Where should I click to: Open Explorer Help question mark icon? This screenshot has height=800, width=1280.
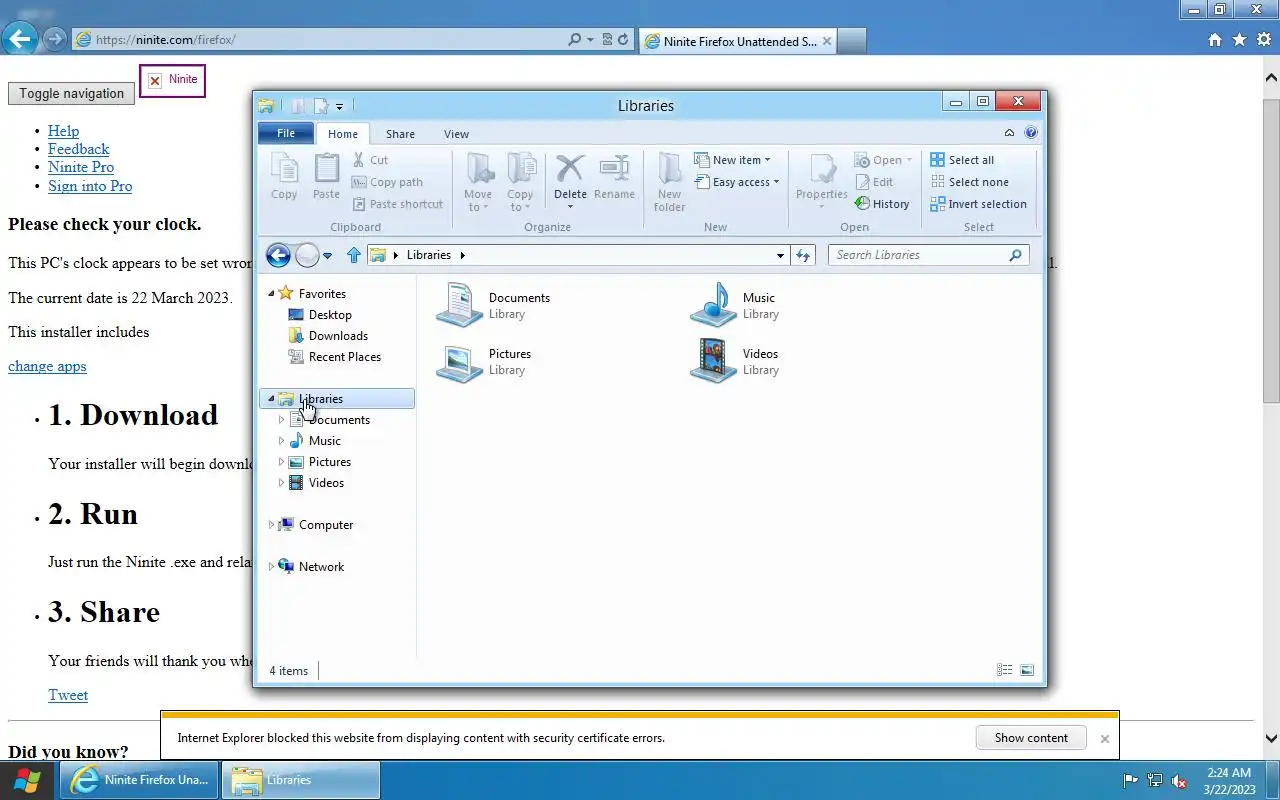pos(1031,133)
